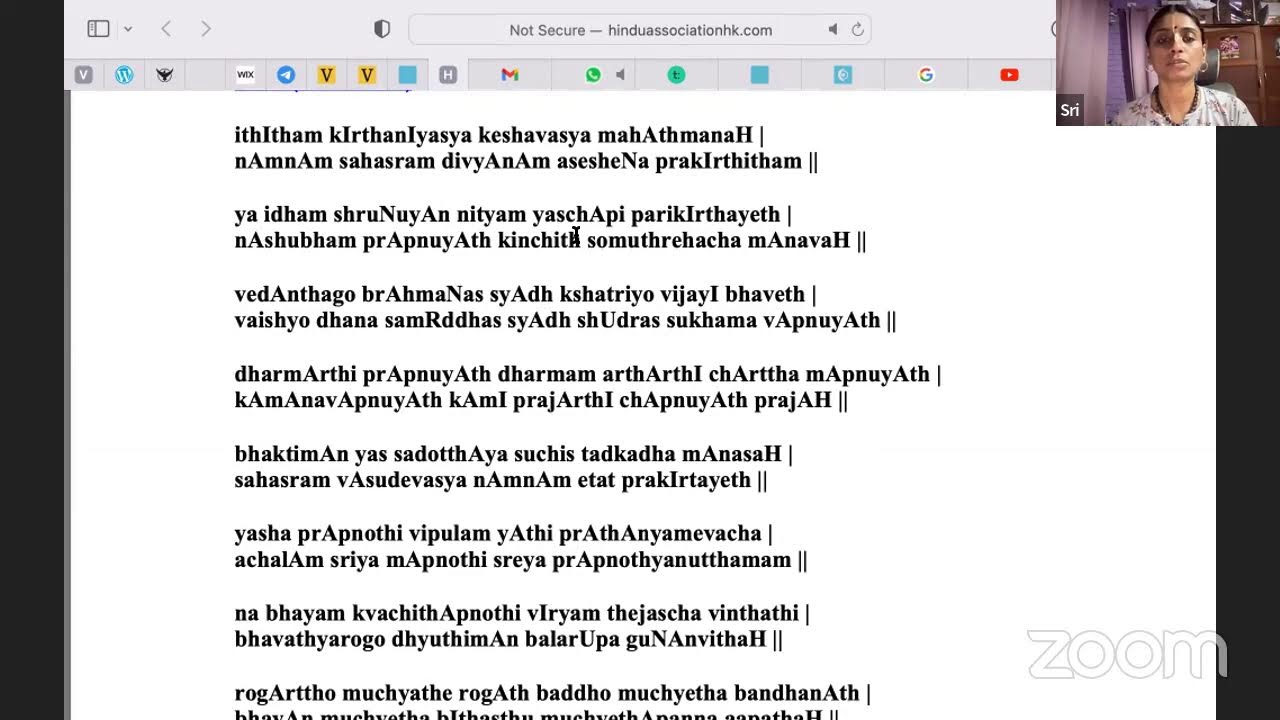
Task: Open the WhatsApp tab
Action: click(593, 75)
